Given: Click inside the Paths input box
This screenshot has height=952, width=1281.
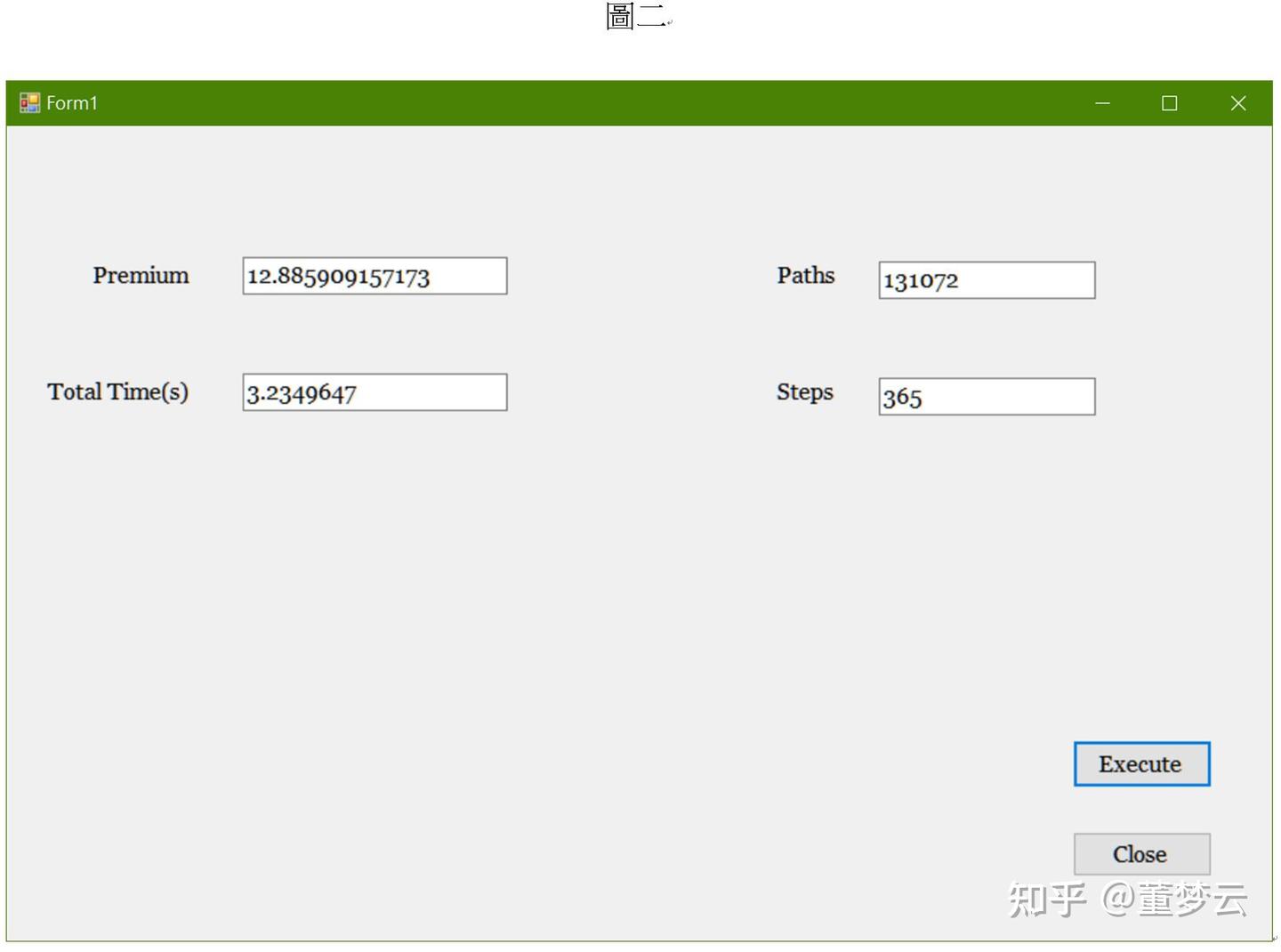Looking at the screenshot, I should pyautogui.click(x=986, y=279).
